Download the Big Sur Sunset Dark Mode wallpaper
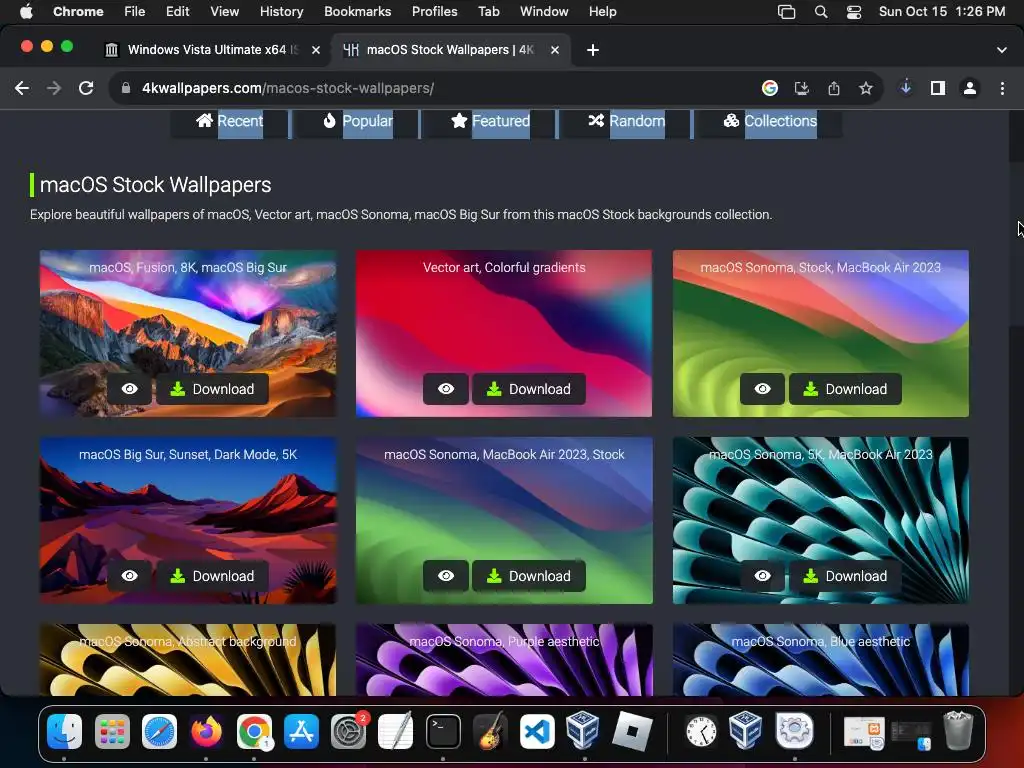This screenshot has height=768, width=1024. (x=212, y=576)
